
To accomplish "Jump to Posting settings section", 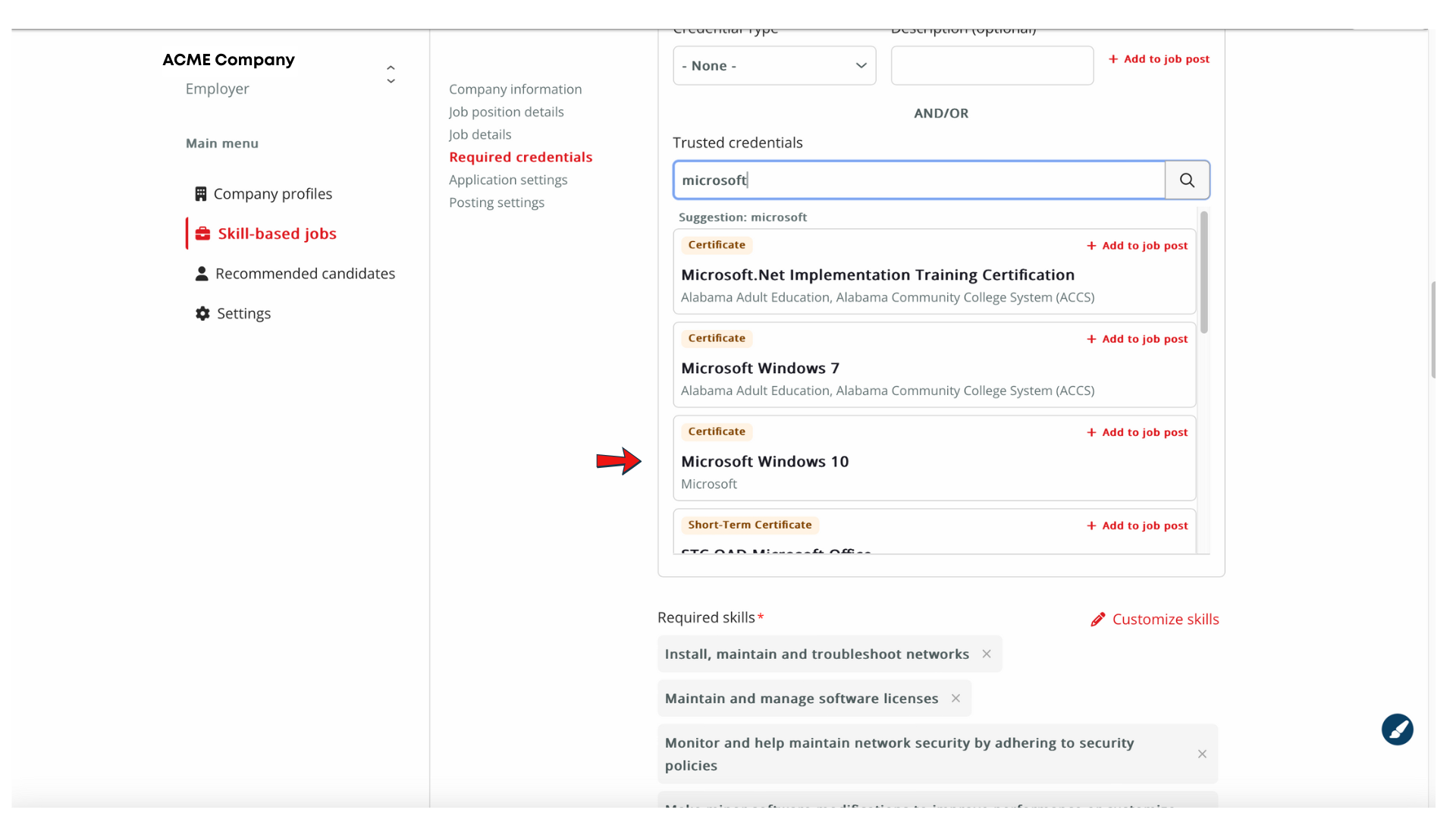I will pos(497,202).
